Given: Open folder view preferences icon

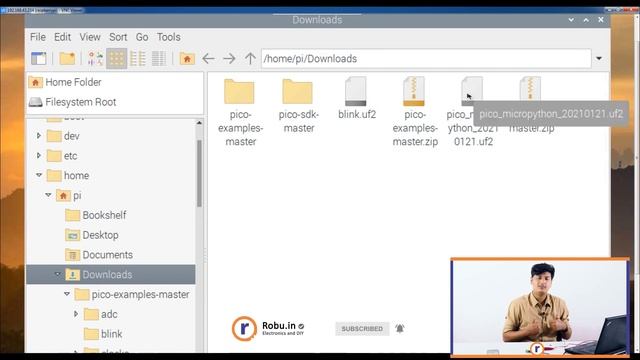Looking at the screenshot, I should 96,58.
